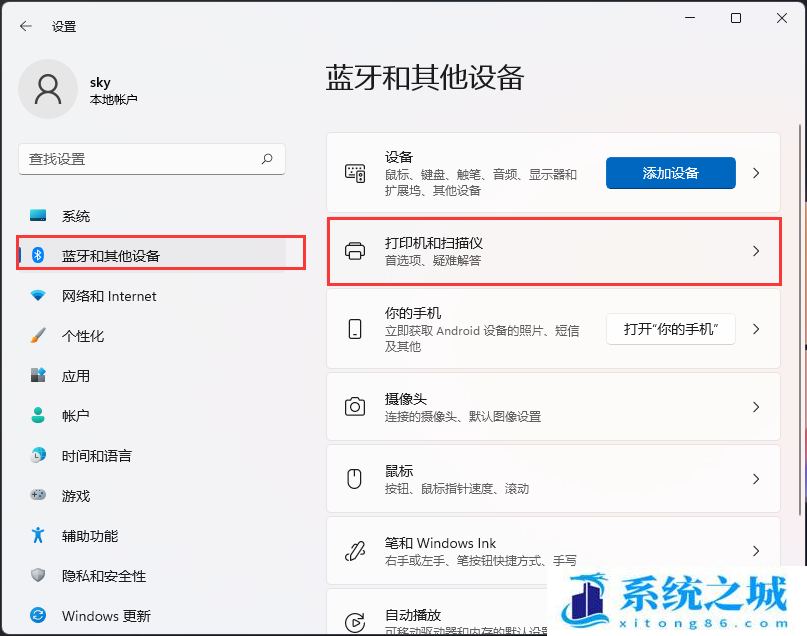This screenshot has height=636, width=807.
Task: Click the phone icon for 你的手机
Action: [355, 329]
